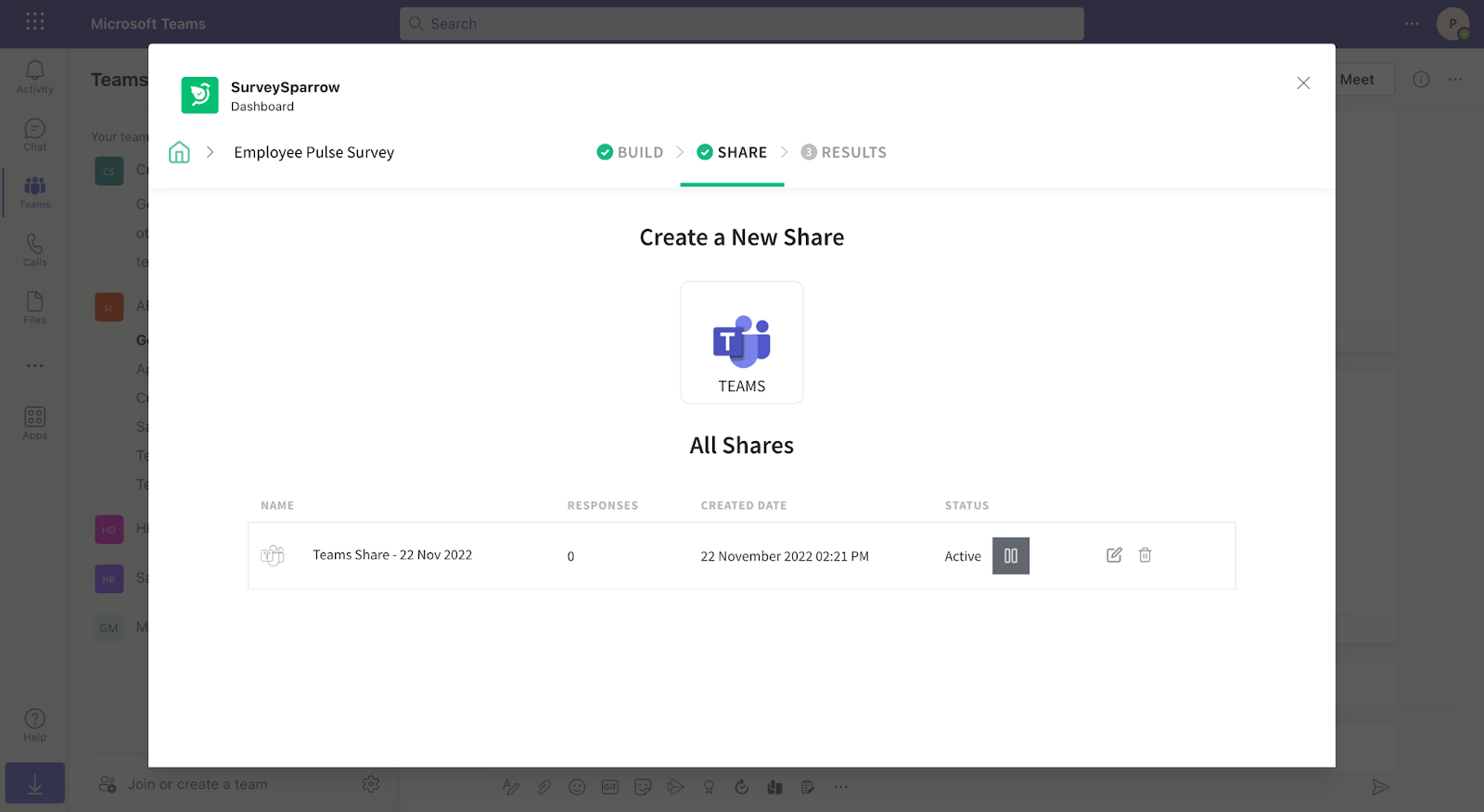Screen dimensions: 1484x812
Task: Go to the survey home icon
Action: pyautogui.click(x=179, y=152)
